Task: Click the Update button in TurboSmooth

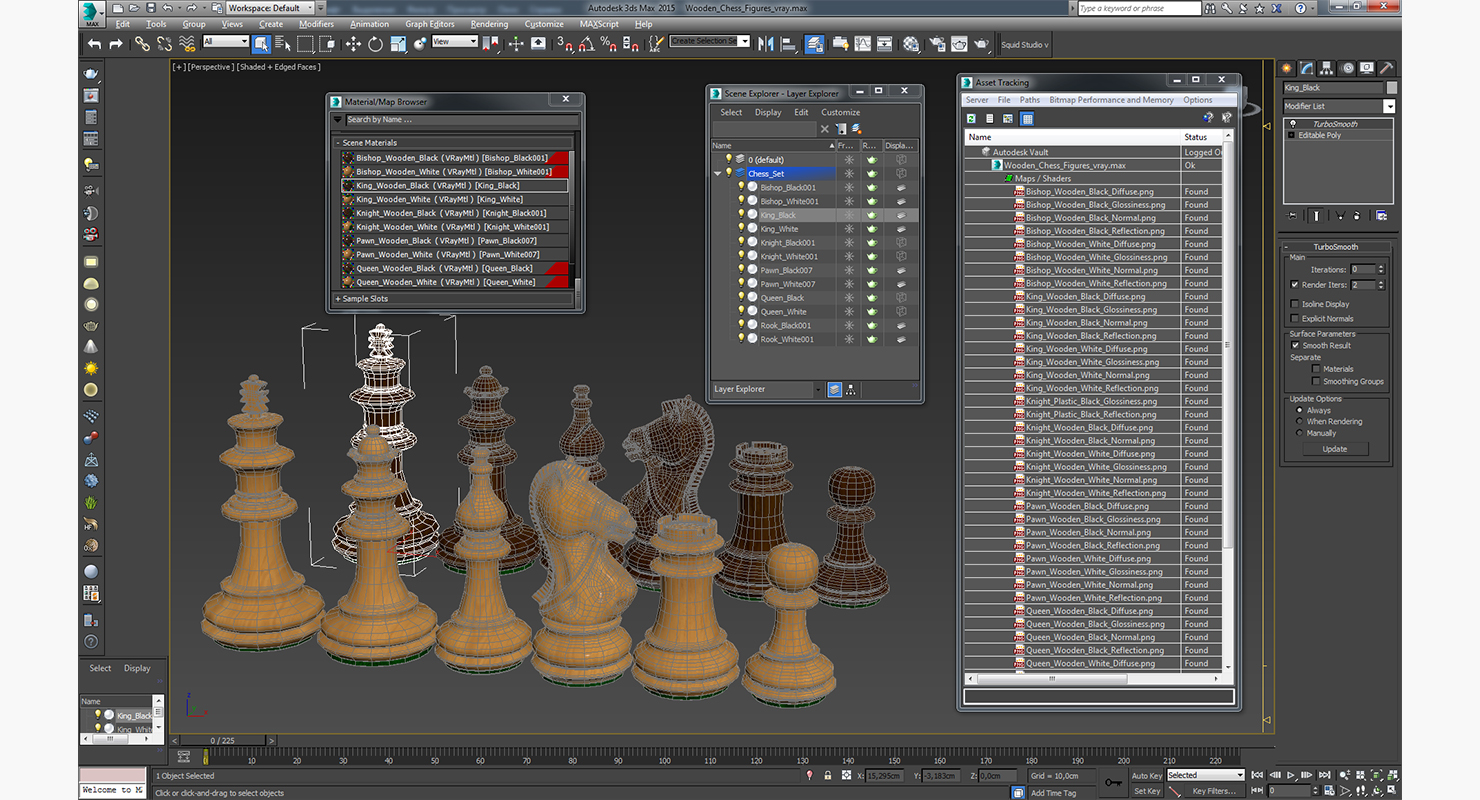Action: click(1335, 449)
